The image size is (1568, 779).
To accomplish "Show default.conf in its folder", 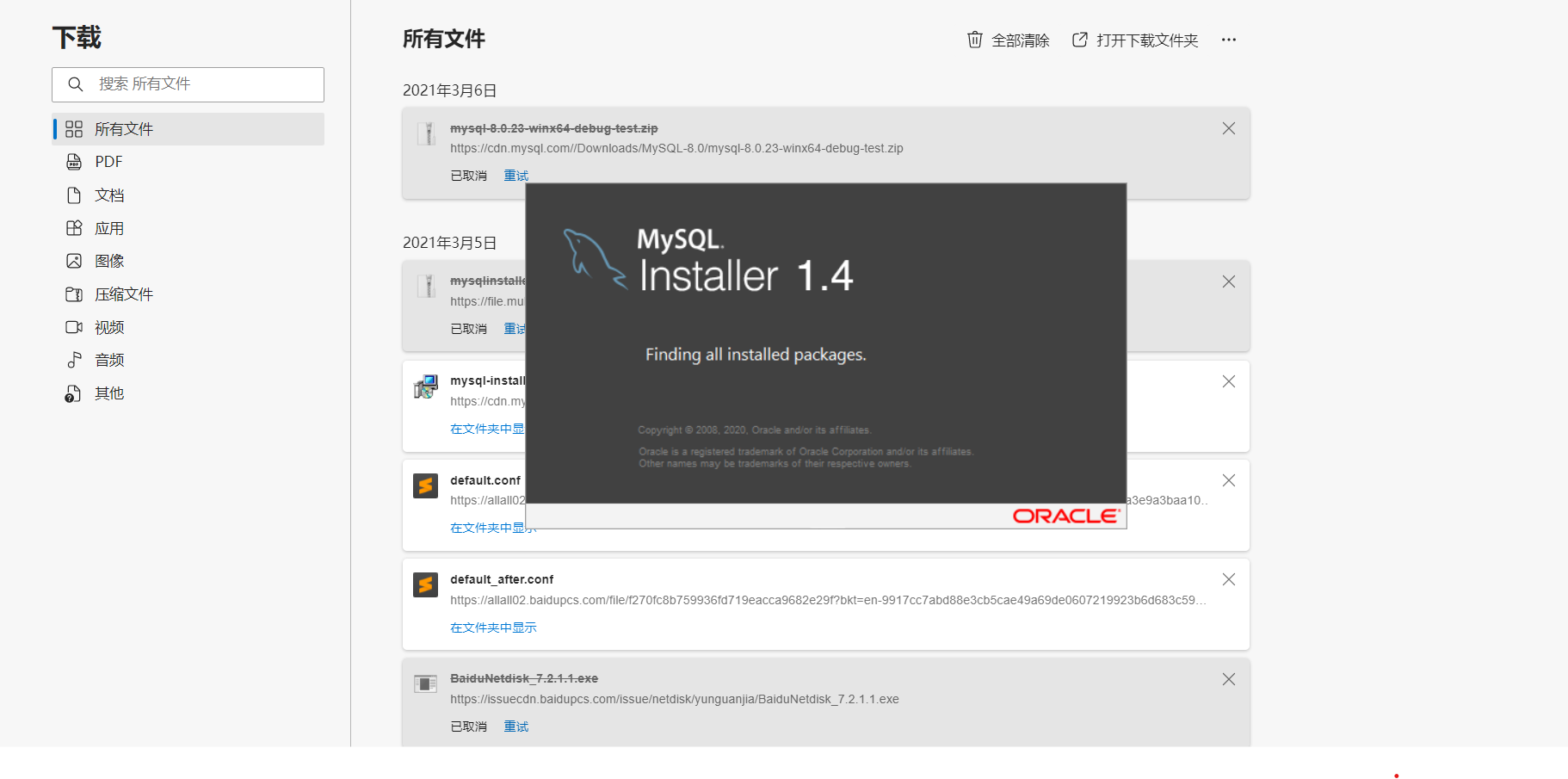I will [493, 528].
